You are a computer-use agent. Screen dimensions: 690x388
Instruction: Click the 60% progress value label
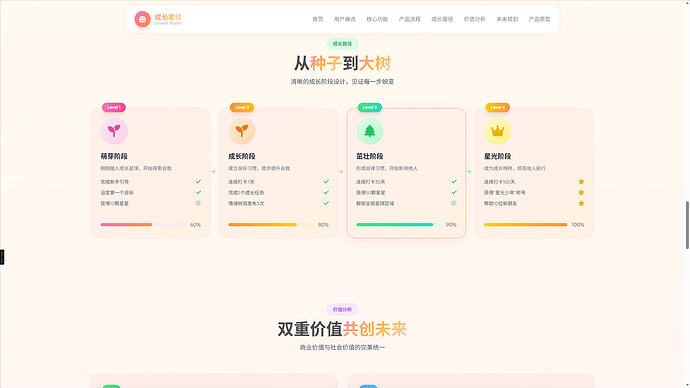pos(195,225)
